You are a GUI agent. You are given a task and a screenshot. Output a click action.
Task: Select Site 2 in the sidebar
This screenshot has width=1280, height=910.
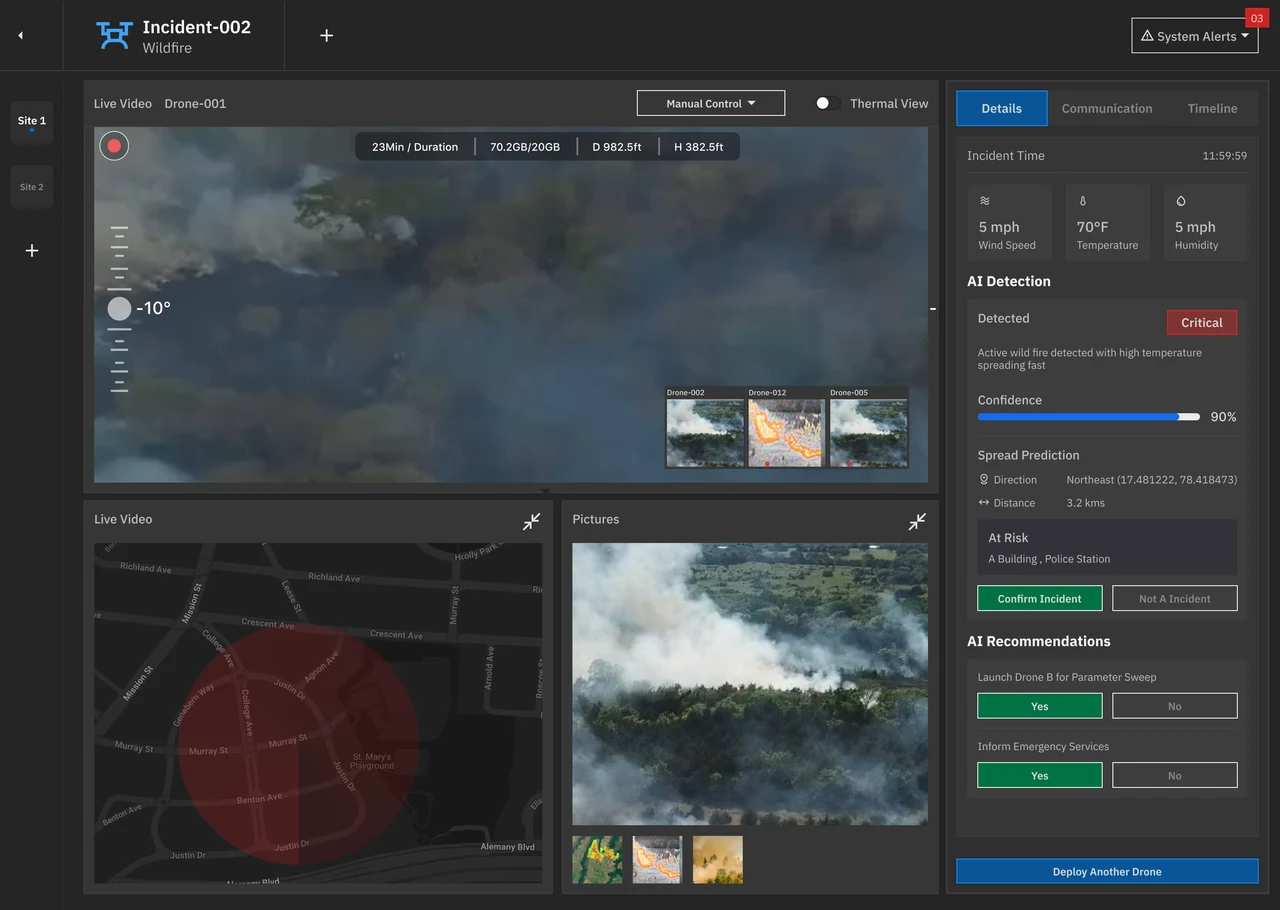32,187
